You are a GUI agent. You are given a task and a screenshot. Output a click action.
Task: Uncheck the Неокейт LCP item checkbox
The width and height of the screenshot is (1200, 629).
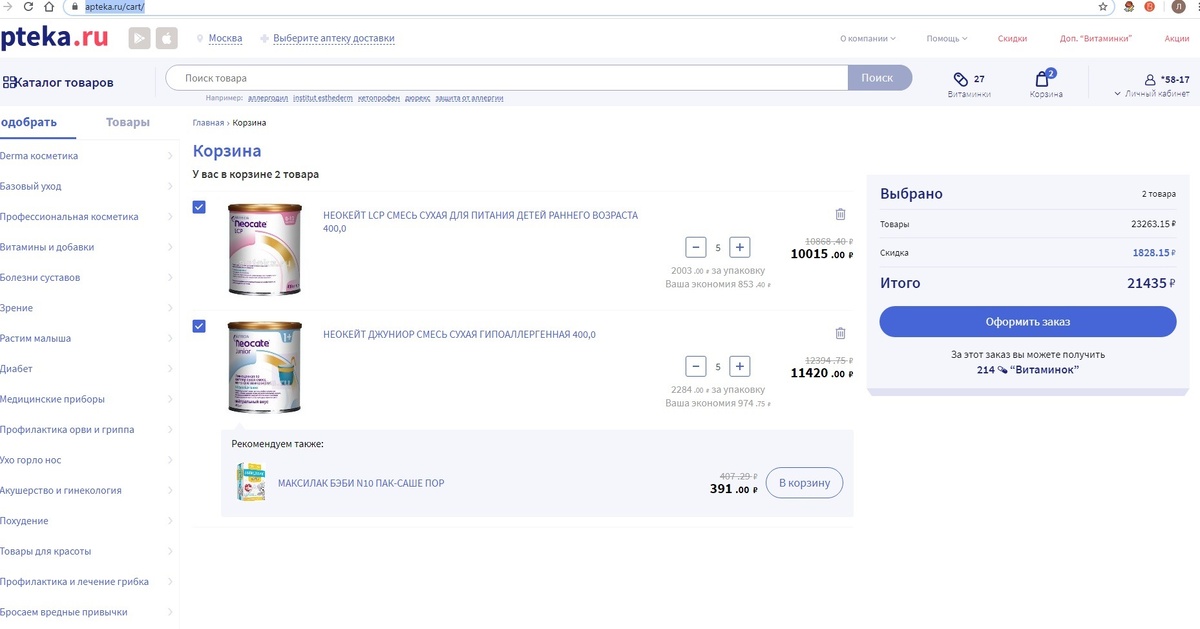(x=199, y=207)
